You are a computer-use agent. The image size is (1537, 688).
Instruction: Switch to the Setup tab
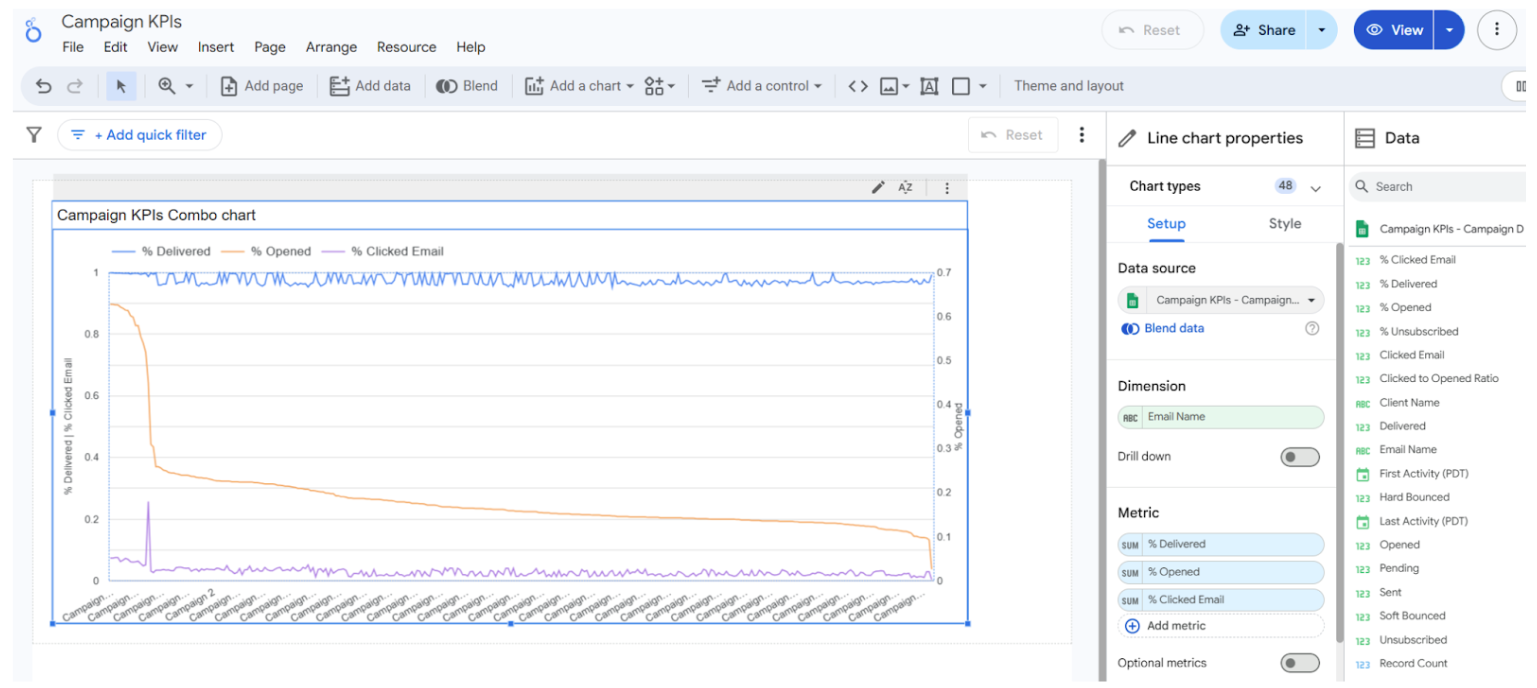point(1166,223)
